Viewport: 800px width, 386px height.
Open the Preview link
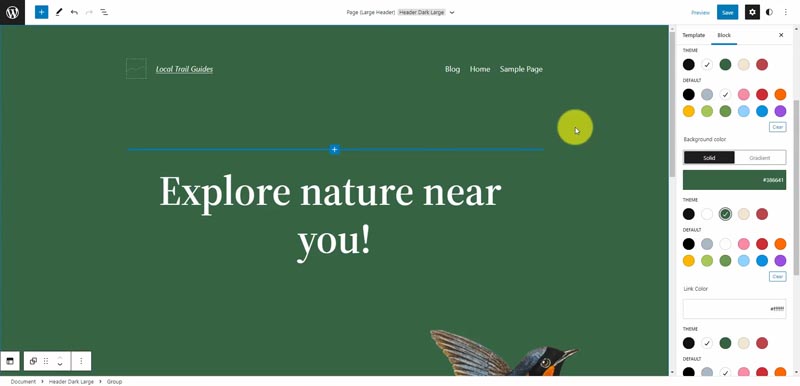700,12
